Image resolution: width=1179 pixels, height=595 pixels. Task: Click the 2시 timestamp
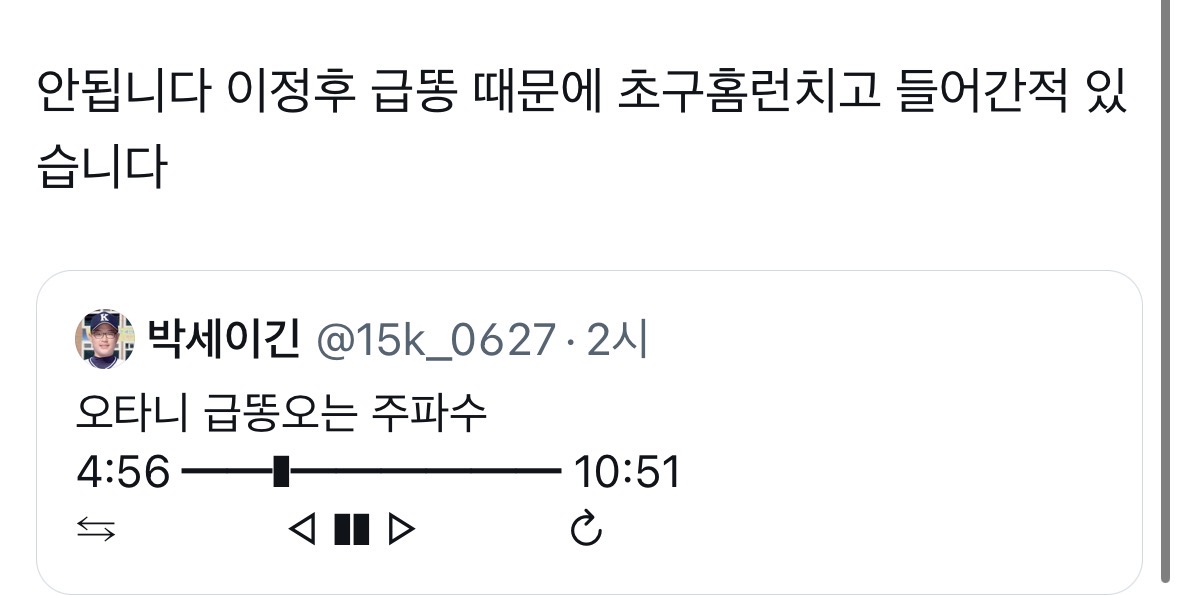[617, 340]
